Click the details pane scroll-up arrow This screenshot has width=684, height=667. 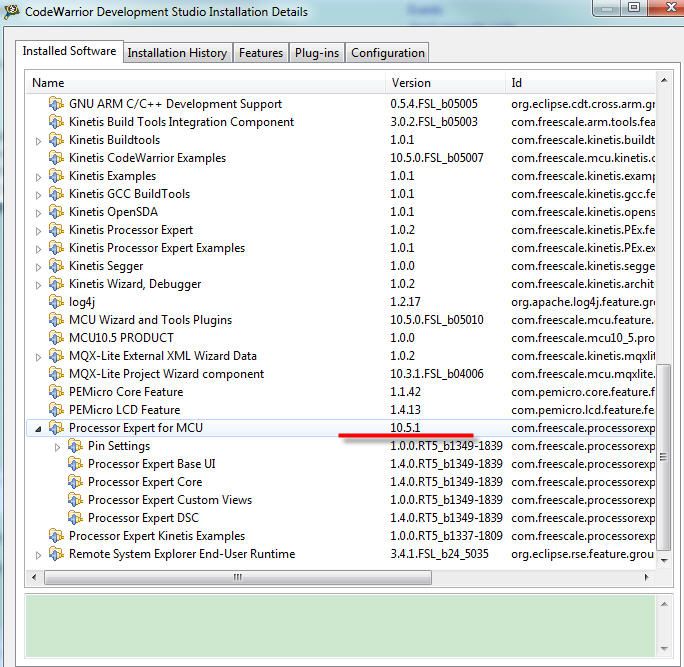pos(663,604)
